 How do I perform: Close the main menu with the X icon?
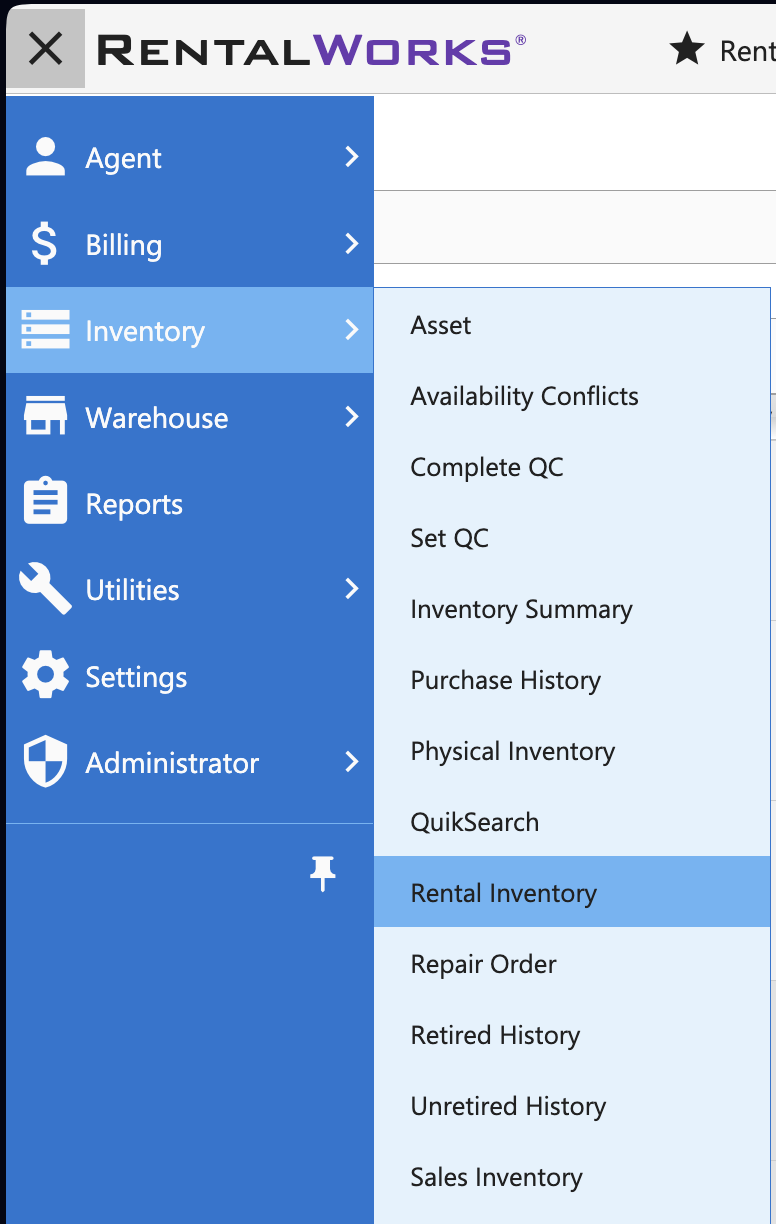pyautogui.click(x=45, y=48)
